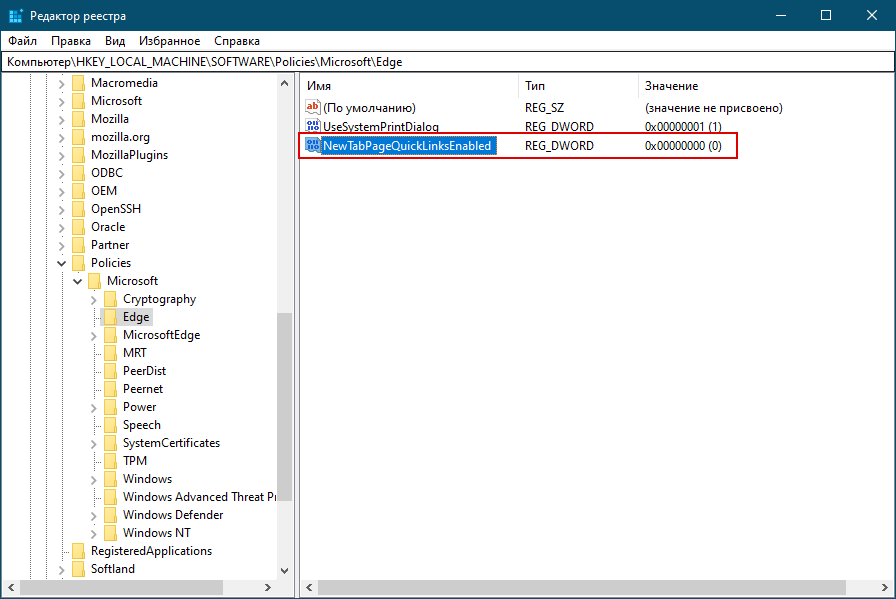
Task: Click tree pane scroll down arrow
Action: (x=285, y=571)
